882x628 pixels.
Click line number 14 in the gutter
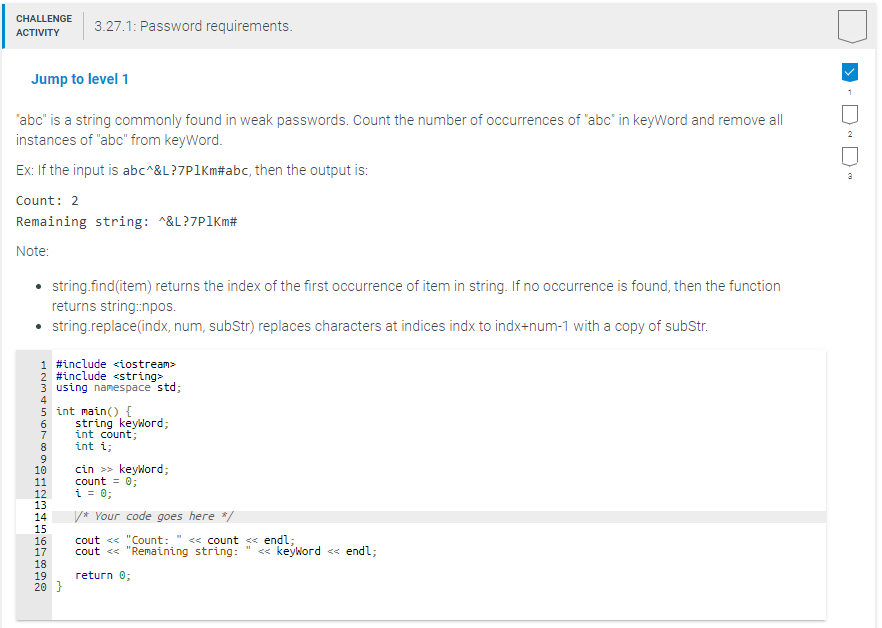(40, 517)
